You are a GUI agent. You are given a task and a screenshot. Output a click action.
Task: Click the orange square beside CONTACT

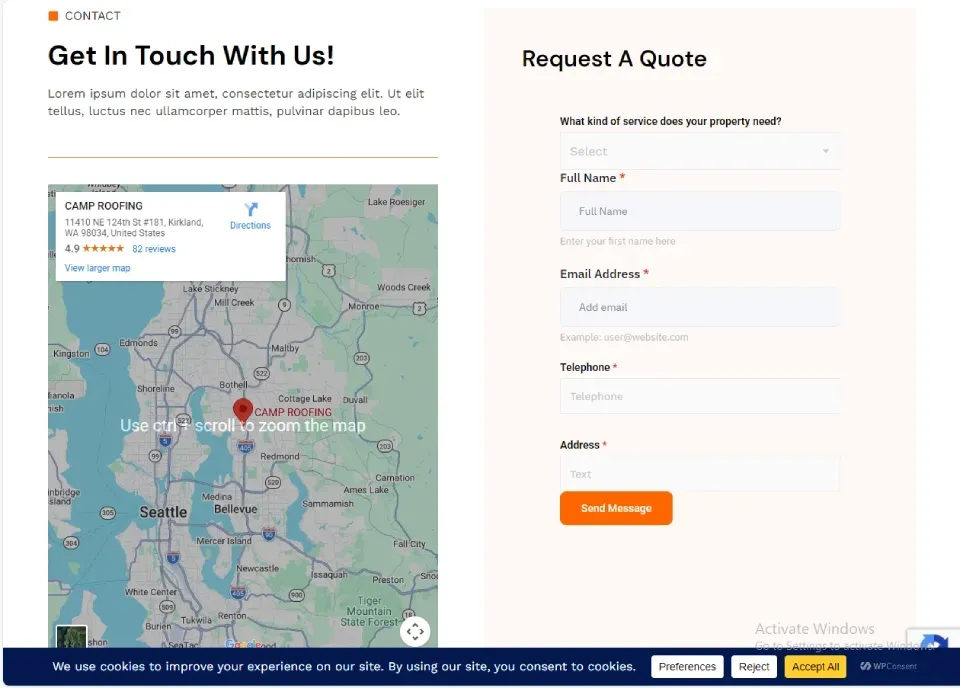tap(53, 16)
